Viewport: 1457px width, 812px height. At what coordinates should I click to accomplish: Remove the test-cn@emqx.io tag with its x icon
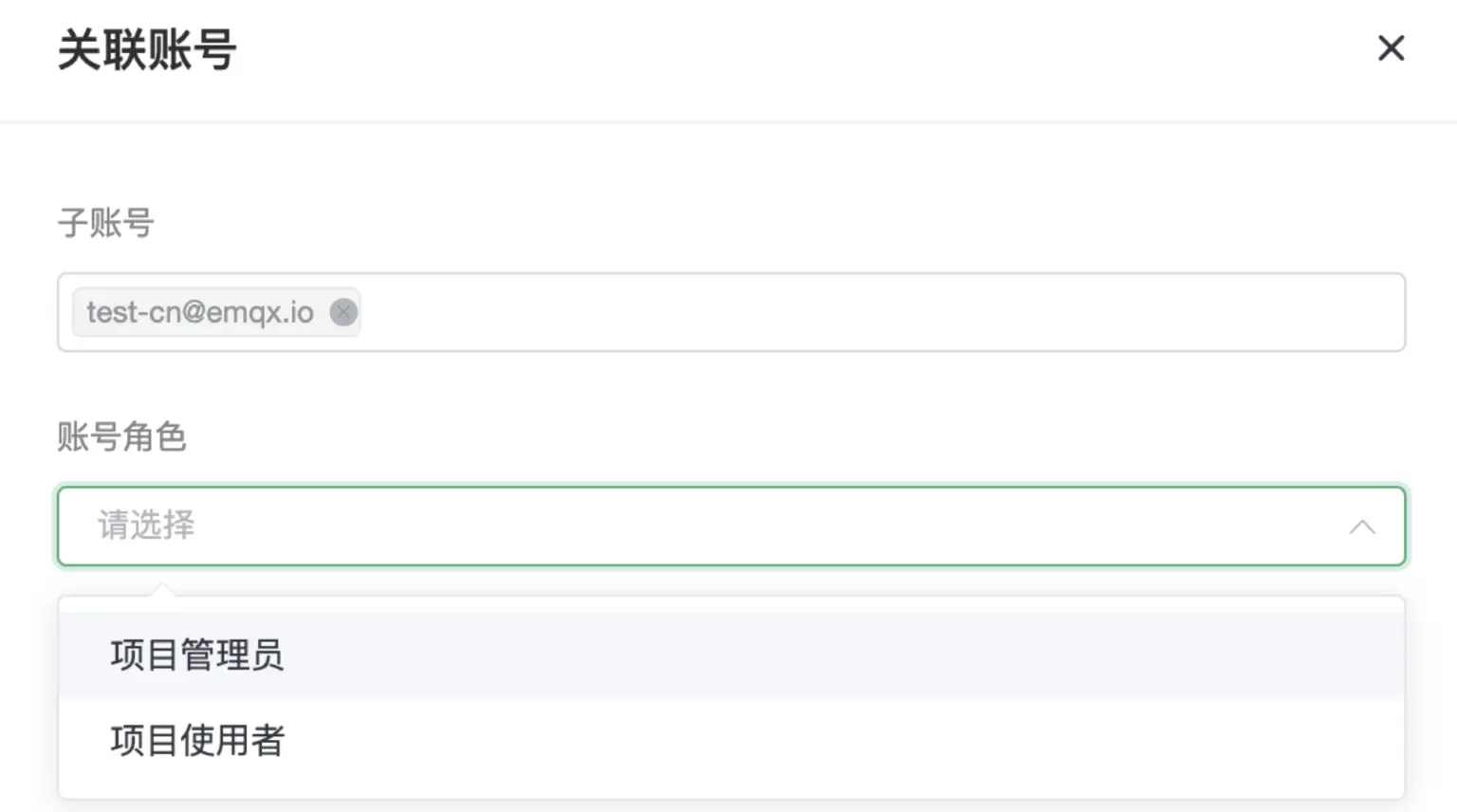click(343, 312)
